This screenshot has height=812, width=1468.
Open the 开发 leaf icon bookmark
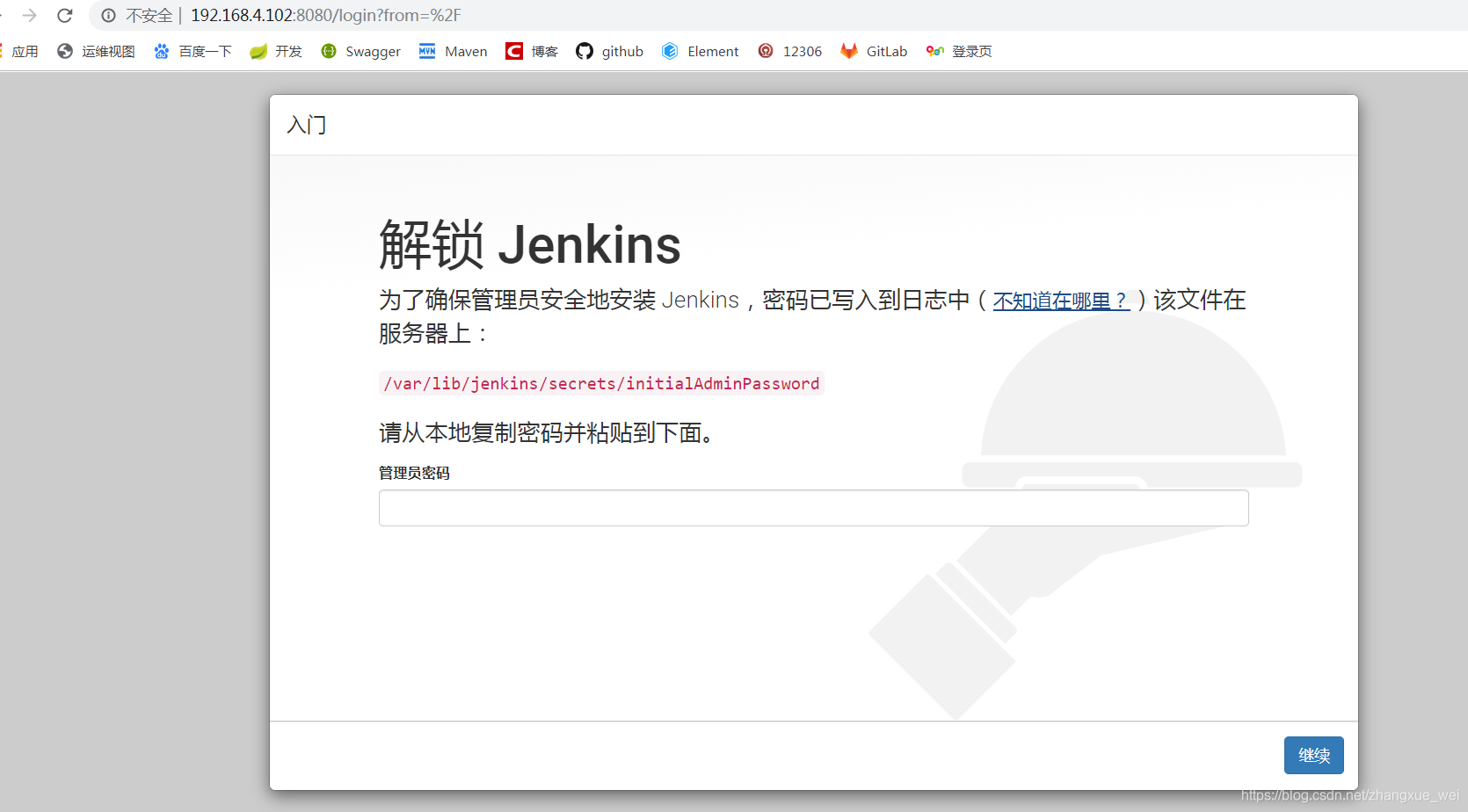pos(258,51)
